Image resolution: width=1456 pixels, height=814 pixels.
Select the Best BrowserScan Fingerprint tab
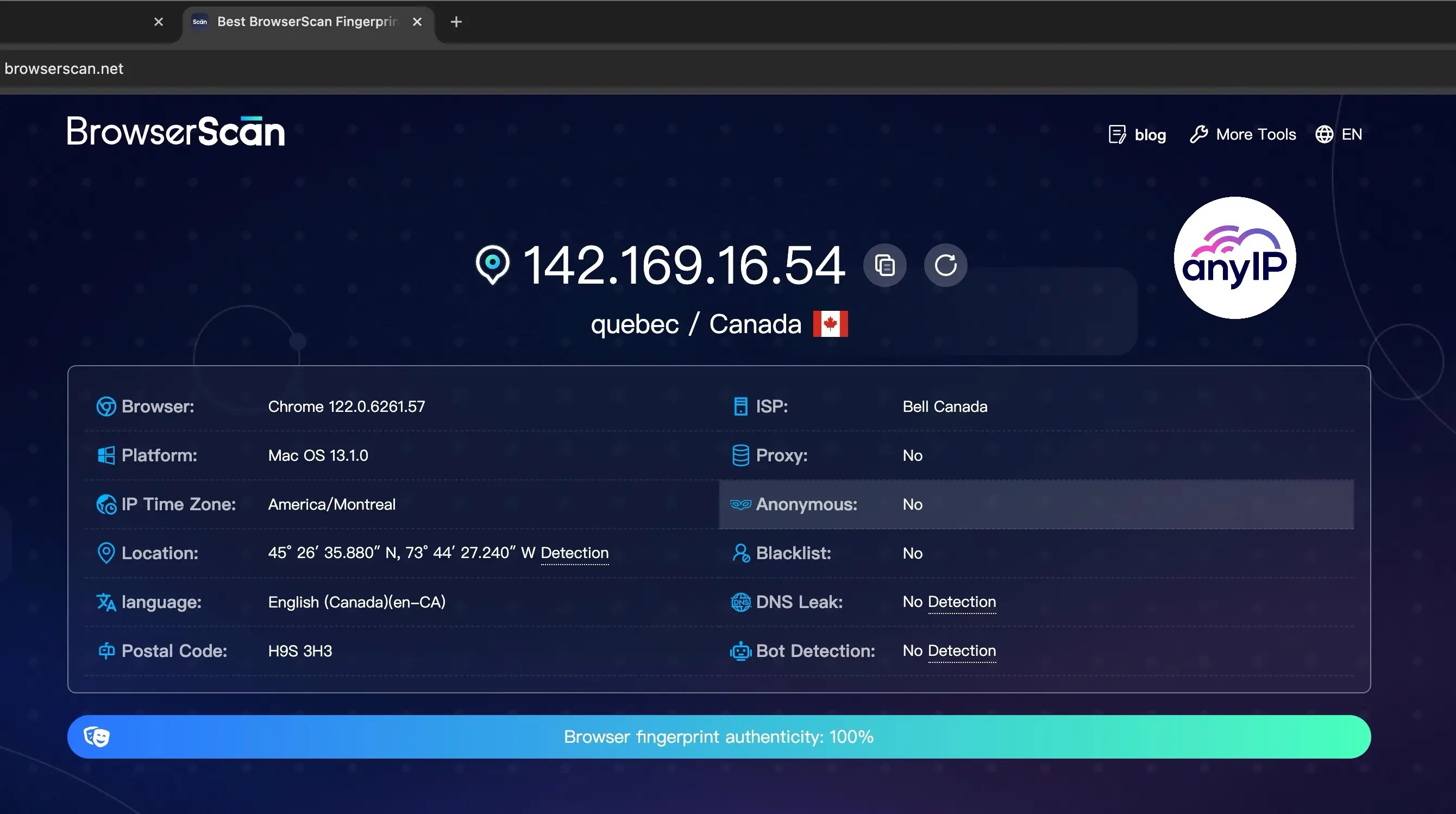[308, 22]
